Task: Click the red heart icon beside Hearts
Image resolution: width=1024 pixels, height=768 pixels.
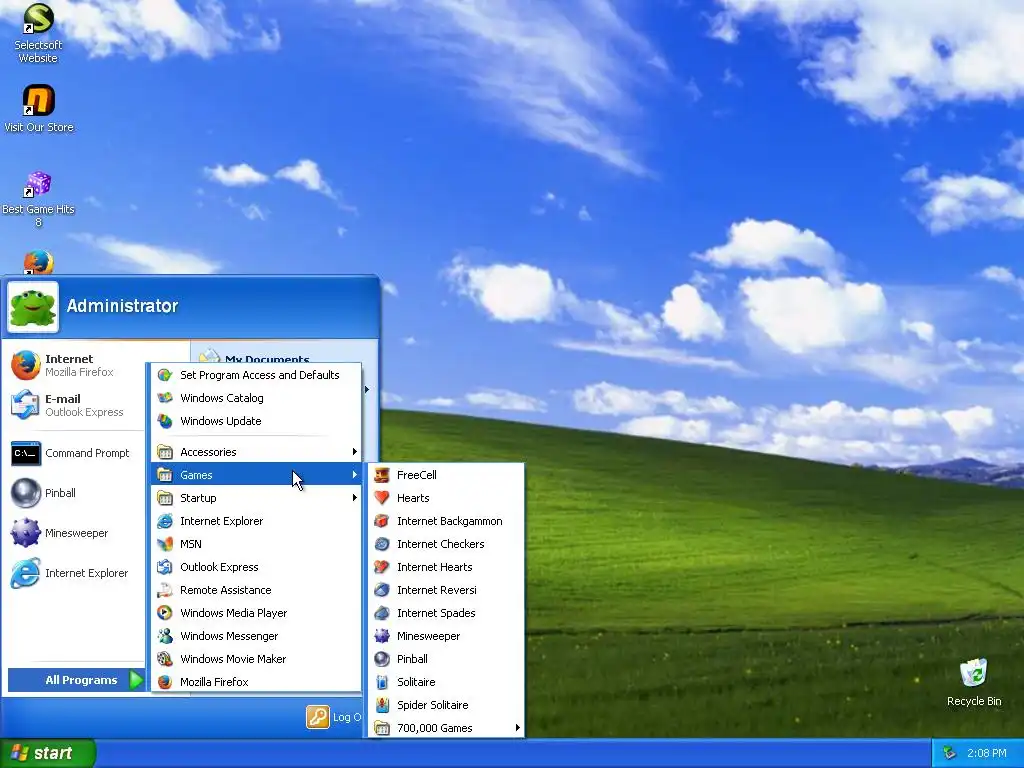Action: coord(382,498)
